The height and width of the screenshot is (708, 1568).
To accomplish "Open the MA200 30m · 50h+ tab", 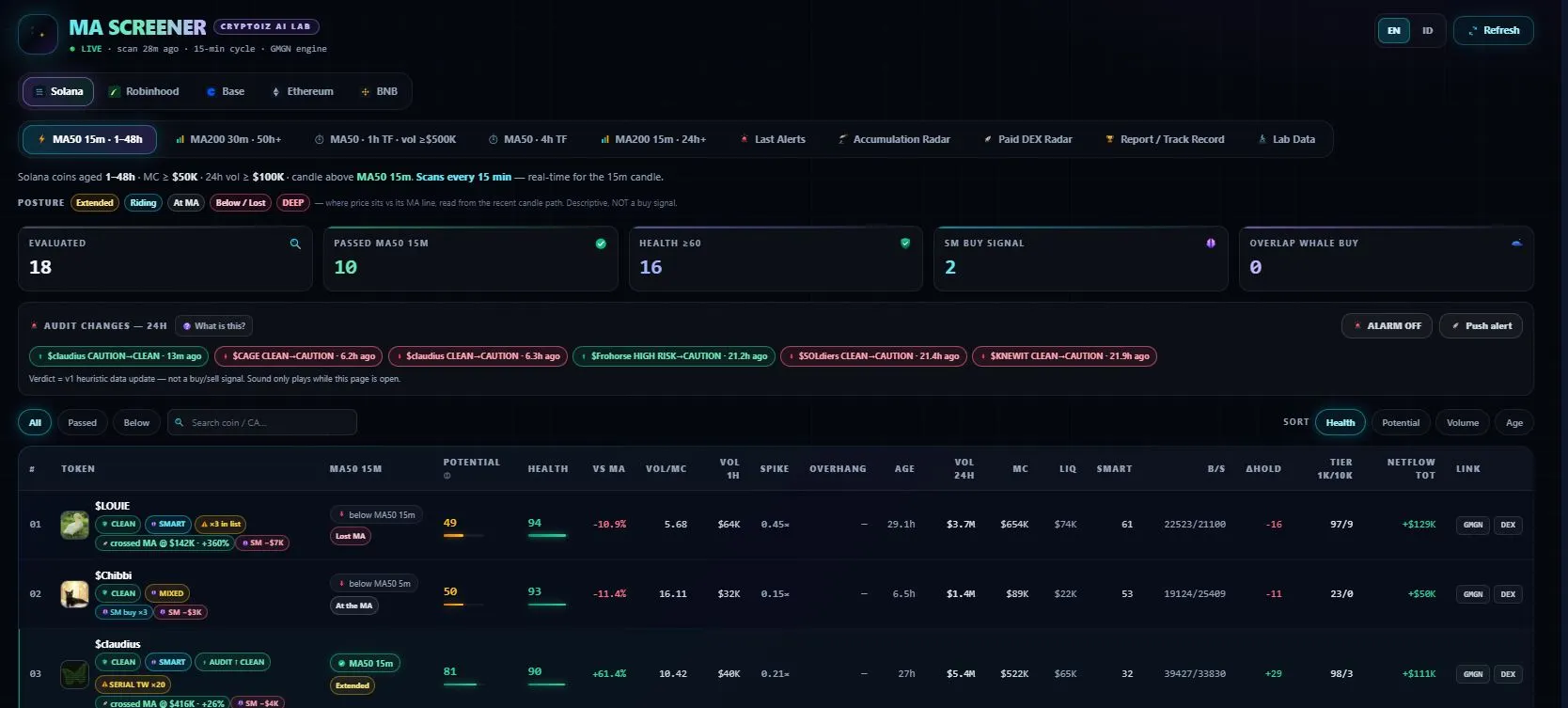I will tap(228, 139).
